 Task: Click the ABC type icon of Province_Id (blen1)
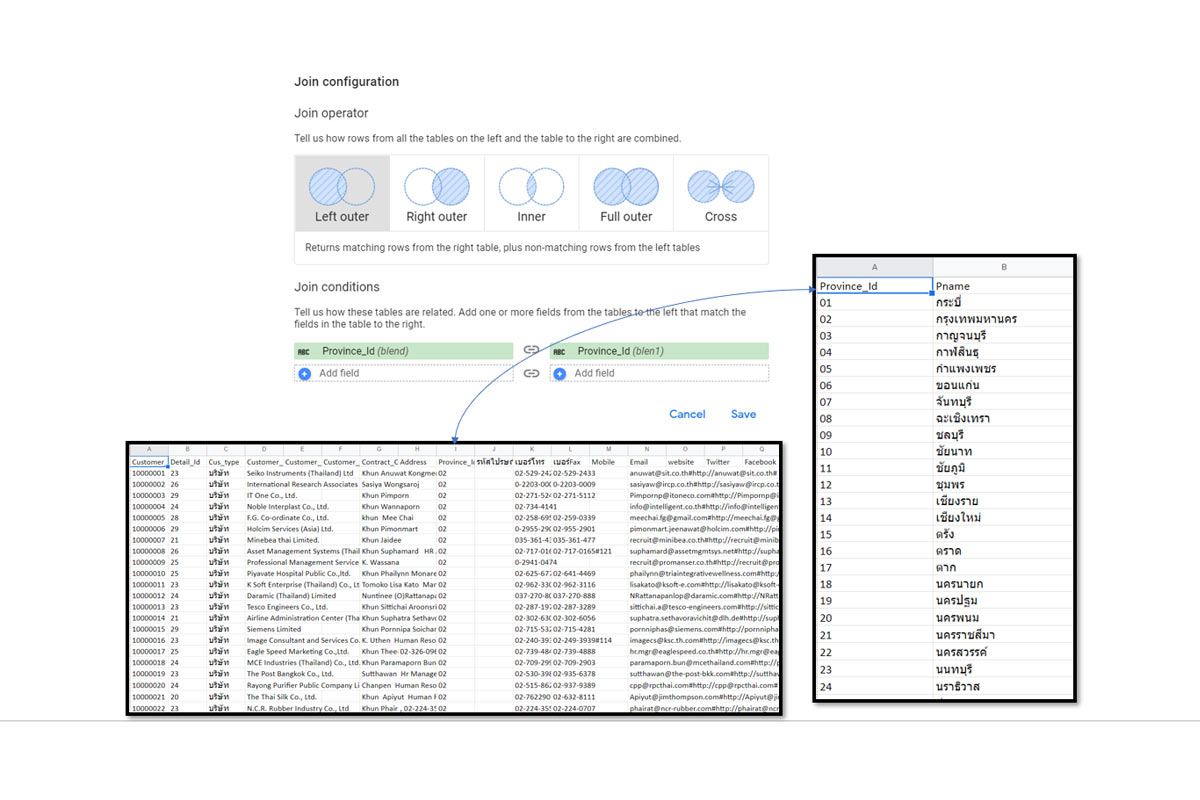tap(559, 352)
